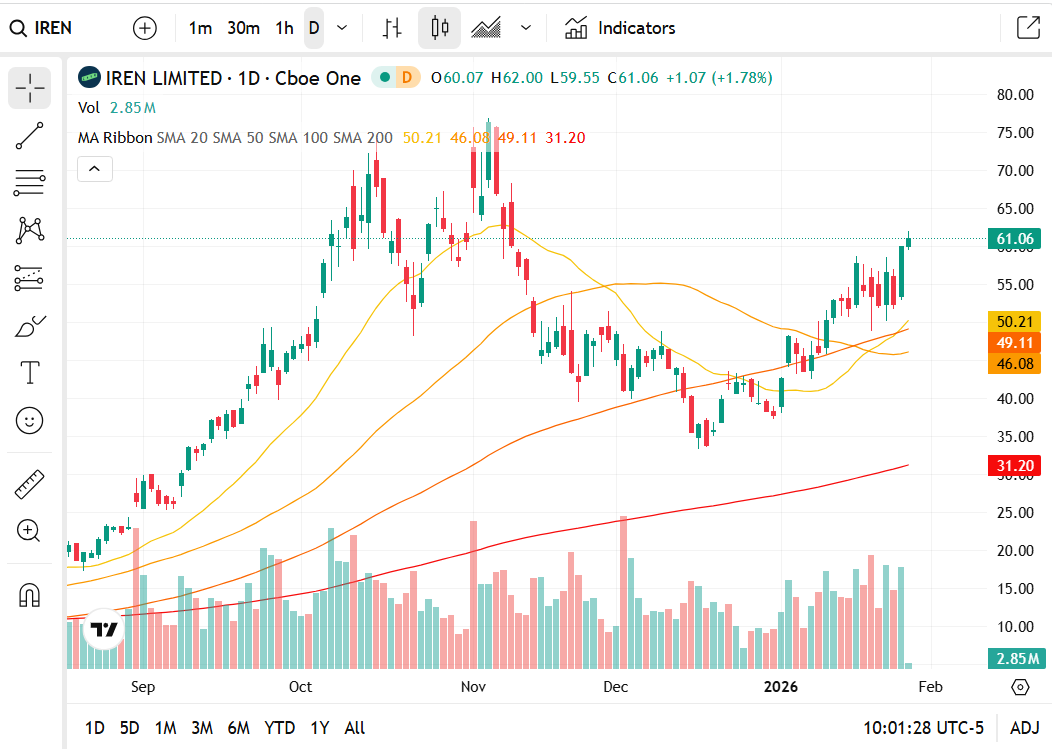Viewport: 1055px width, 749px height.
Task: Select the trend line drawing tool
Action: (30, 135)
